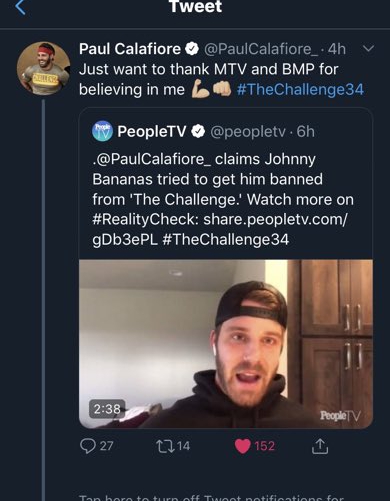Open the #TheChallenge34 hashtag in blue
The image size is (390, 501).
[300, 89]
